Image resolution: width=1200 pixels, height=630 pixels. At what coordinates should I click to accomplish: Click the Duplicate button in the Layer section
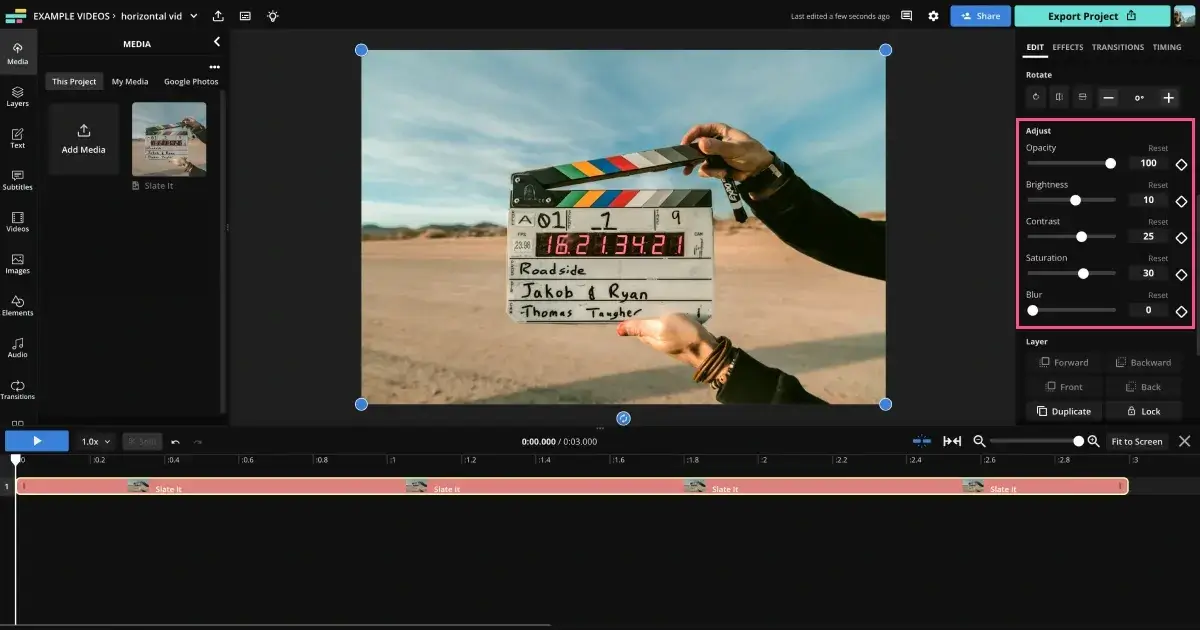[x=1063, y=410]
